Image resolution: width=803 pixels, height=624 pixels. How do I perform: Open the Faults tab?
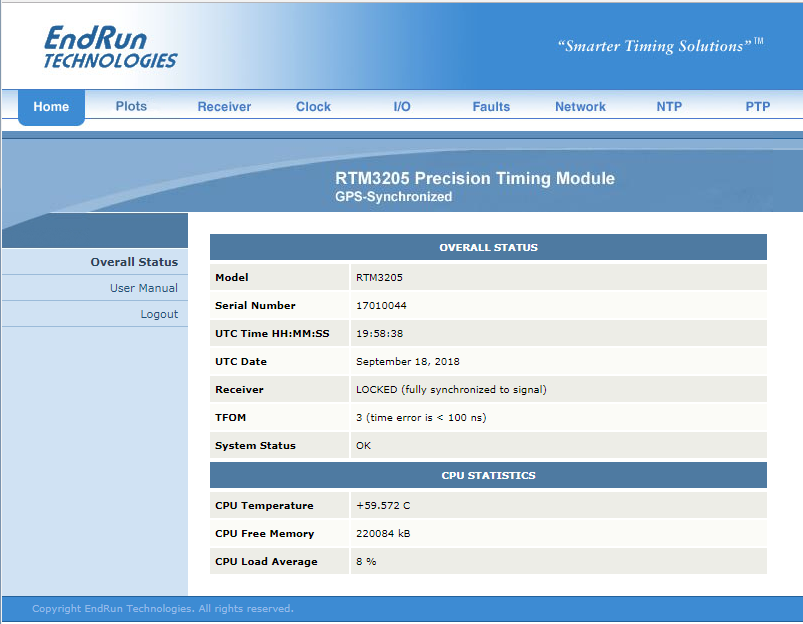click(x=491, y=107)
